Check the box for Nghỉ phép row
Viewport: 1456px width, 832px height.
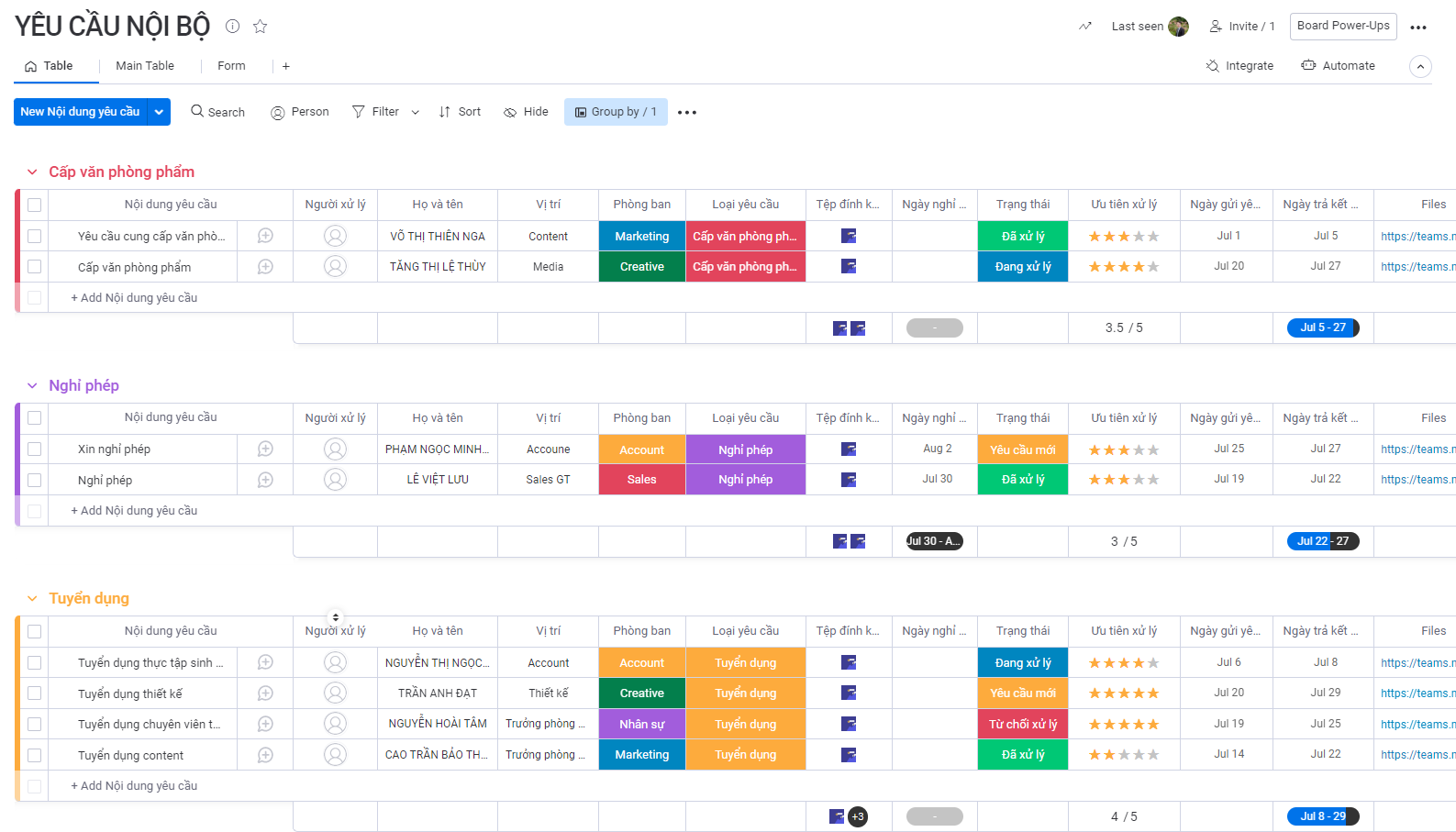click(35, 480)
